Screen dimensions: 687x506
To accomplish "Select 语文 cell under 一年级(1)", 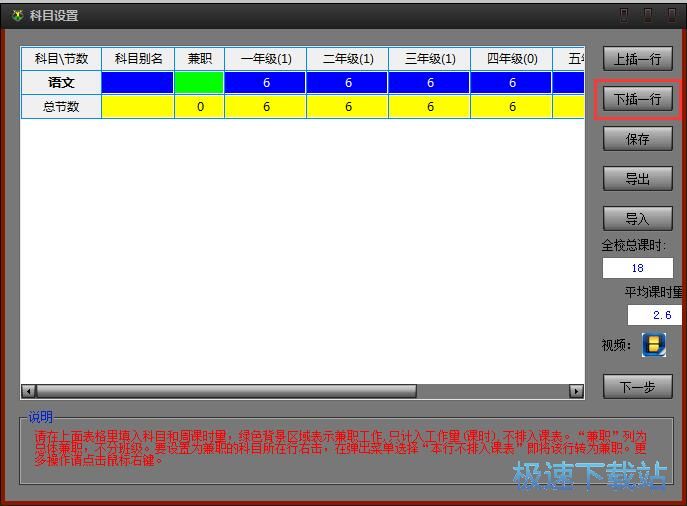I will [x=266, y=82].
